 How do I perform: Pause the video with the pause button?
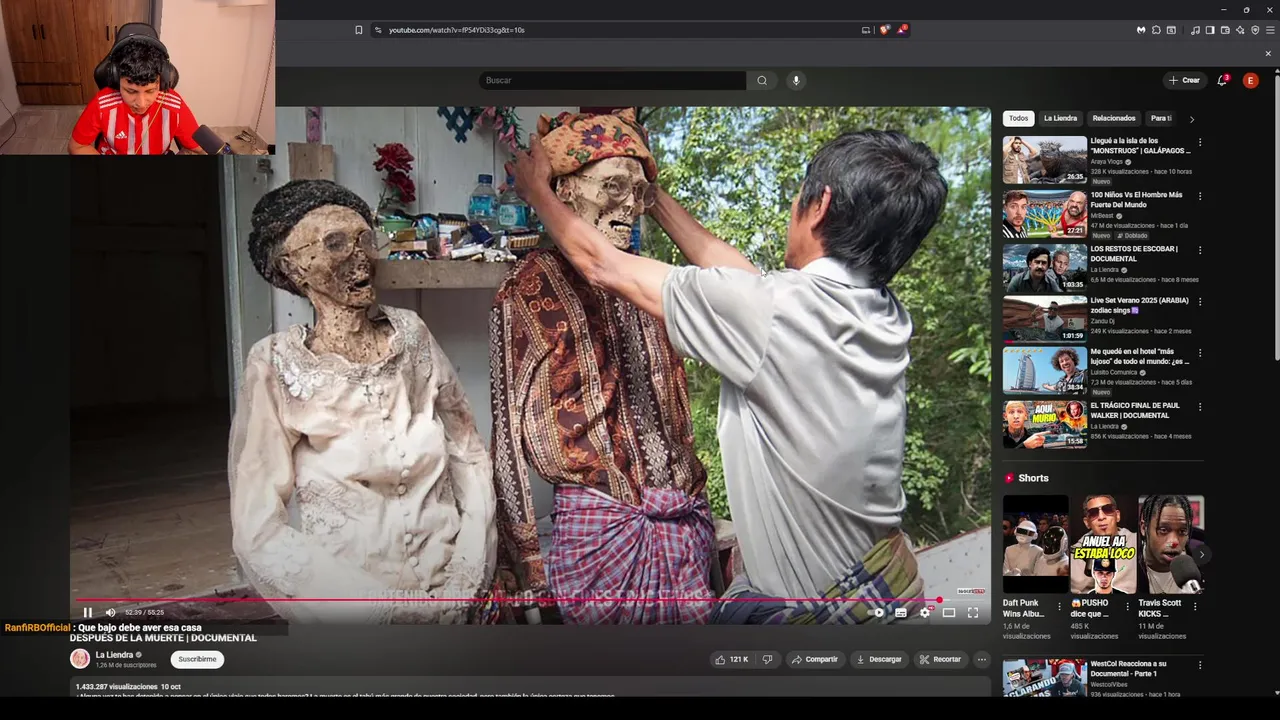point(87,612)
